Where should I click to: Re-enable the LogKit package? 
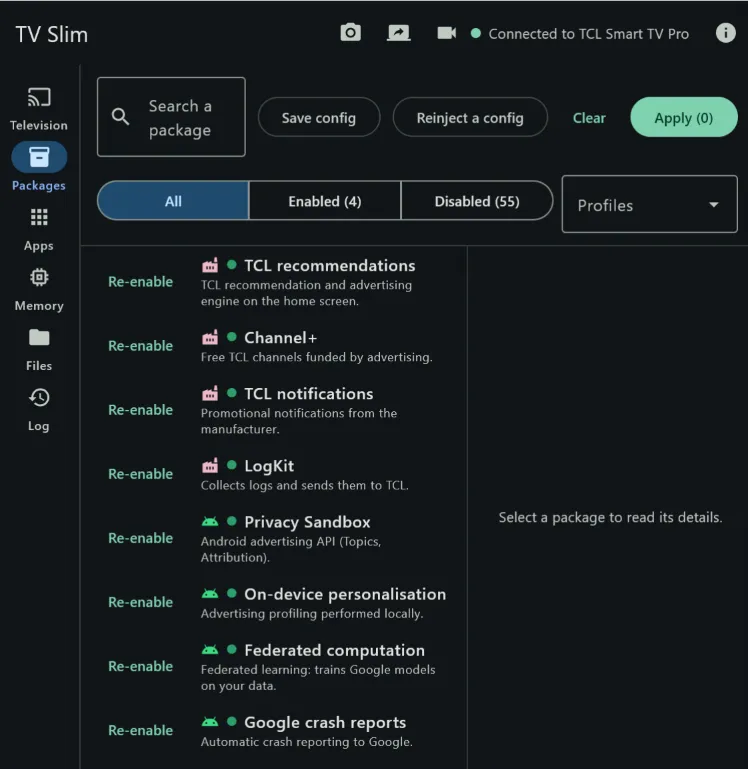click(140, 474)
